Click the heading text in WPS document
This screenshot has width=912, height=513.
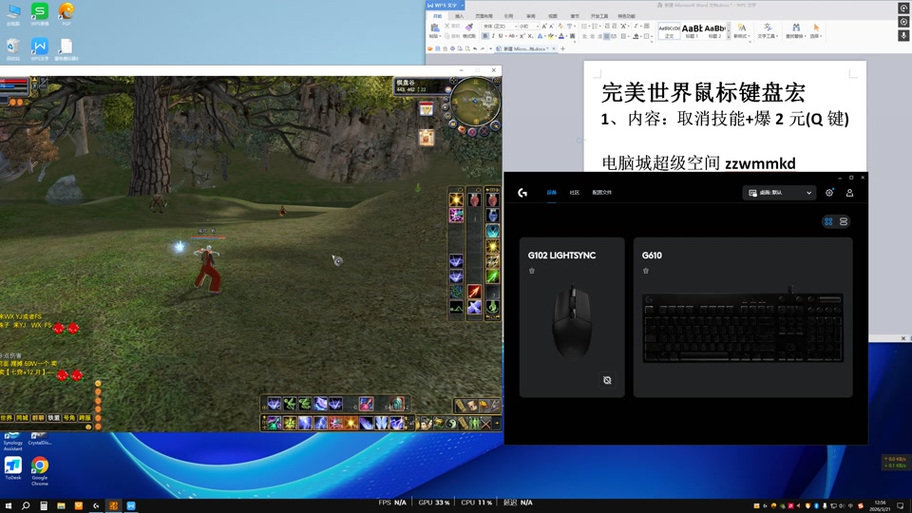click(x=703, y=92)
